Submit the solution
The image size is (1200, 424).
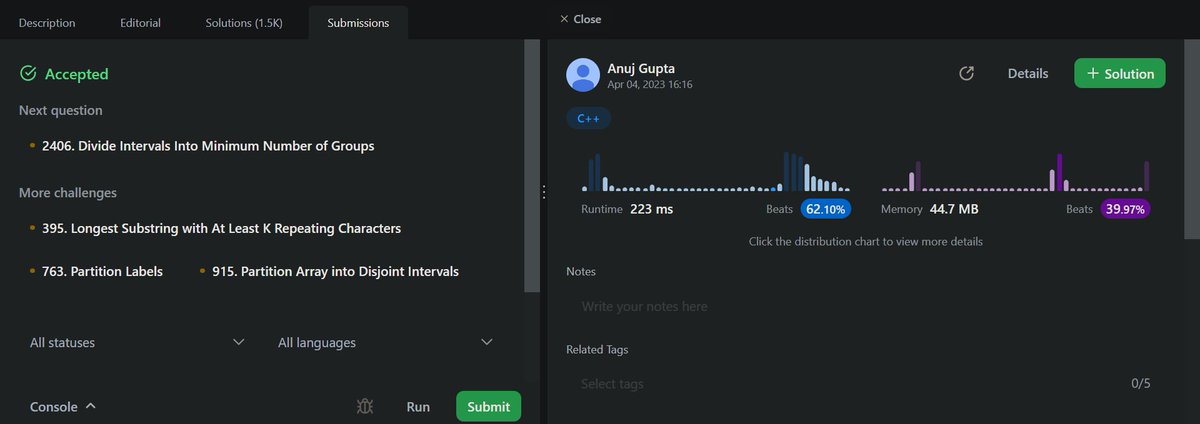coord(488,407)
